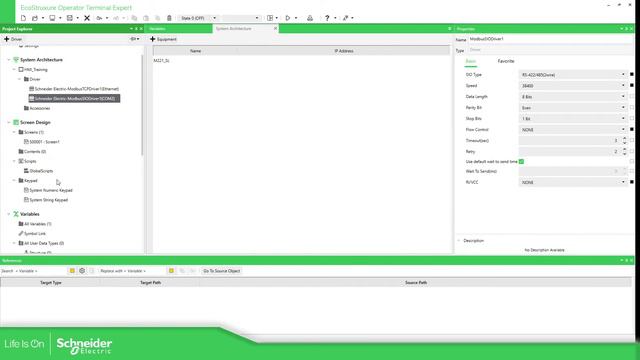Click the yellow search icon in References
Viewport: 640px width, 360px height.
click(x=72, y=271)
